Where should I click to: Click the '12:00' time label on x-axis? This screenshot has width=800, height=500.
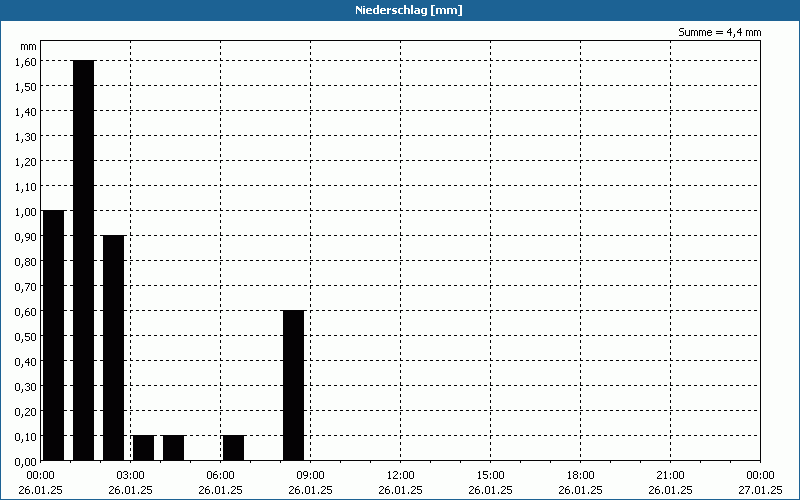(401, 475)
